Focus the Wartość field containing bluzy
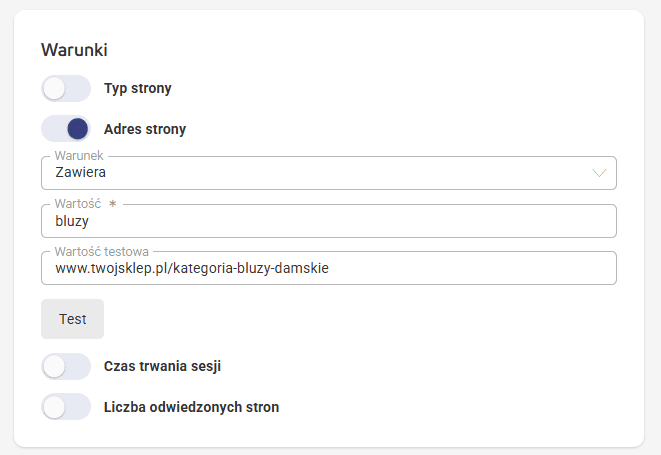661x455 pixels. [329, 221]
